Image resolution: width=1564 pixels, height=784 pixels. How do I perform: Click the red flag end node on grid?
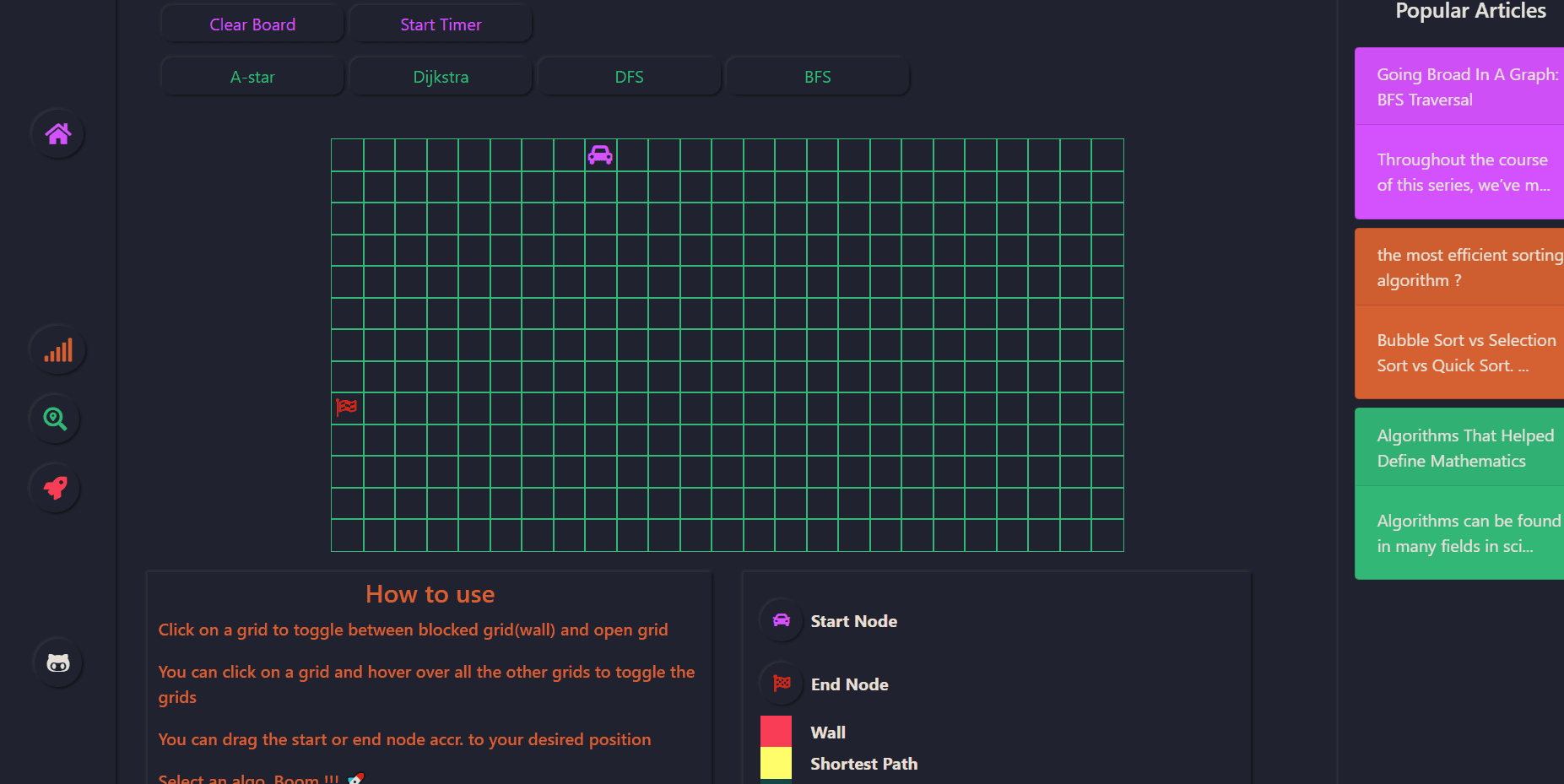(x=347, y=408)
